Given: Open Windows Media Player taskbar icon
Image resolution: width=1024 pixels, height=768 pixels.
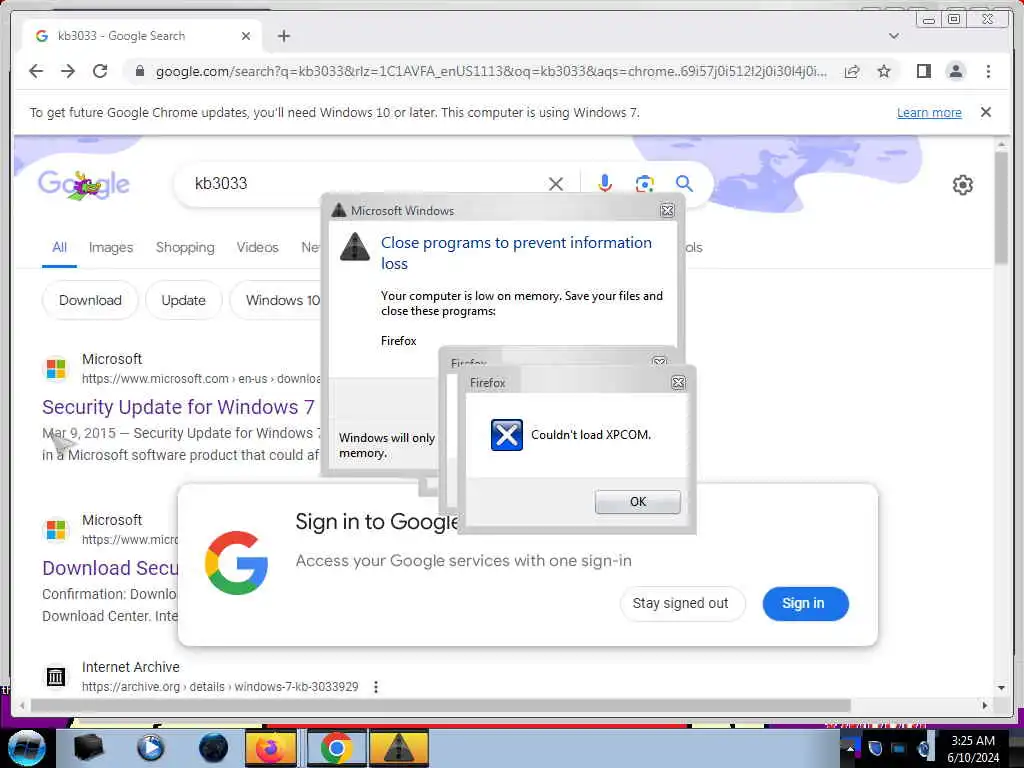Looking at the screenshot, I should coord(150,748).
